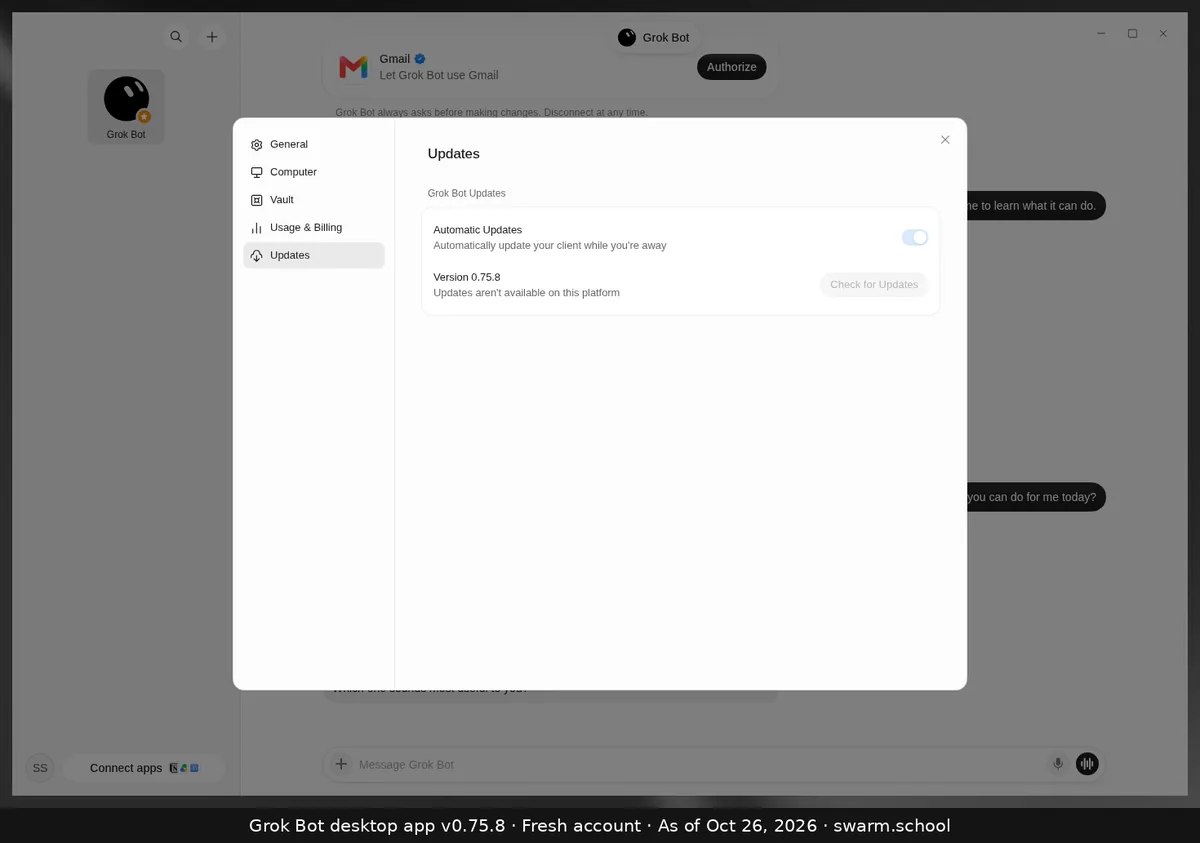Open the Vault settings section

(313, 200)
